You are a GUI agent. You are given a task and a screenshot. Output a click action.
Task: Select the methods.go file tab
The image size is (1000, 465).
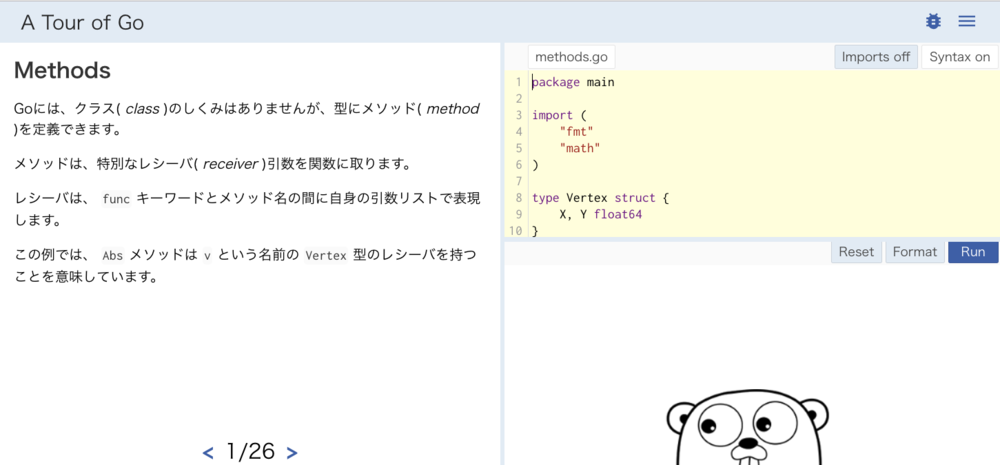pyautogui.click(x=572, y=57)
